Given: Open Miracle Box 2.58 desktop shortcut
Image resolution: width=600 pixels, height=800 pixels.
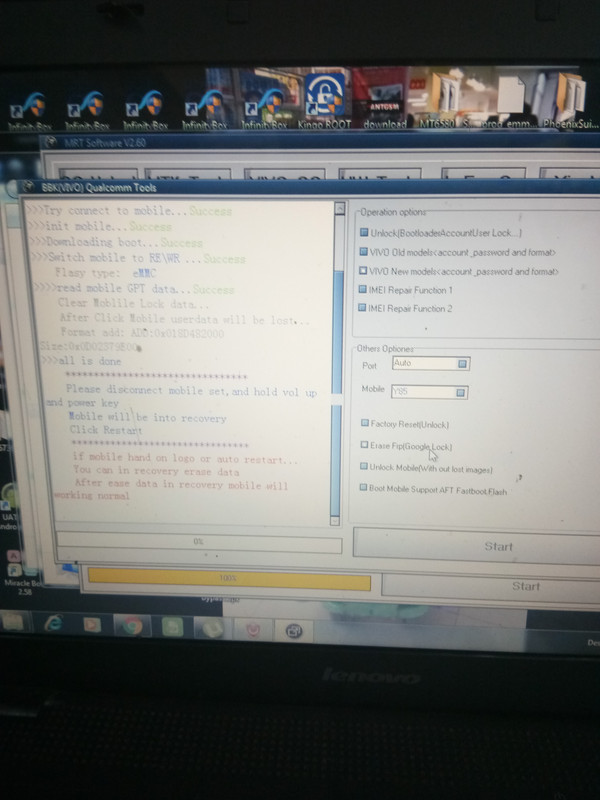Looking at the screenshot, I should [x=20, y=574].
